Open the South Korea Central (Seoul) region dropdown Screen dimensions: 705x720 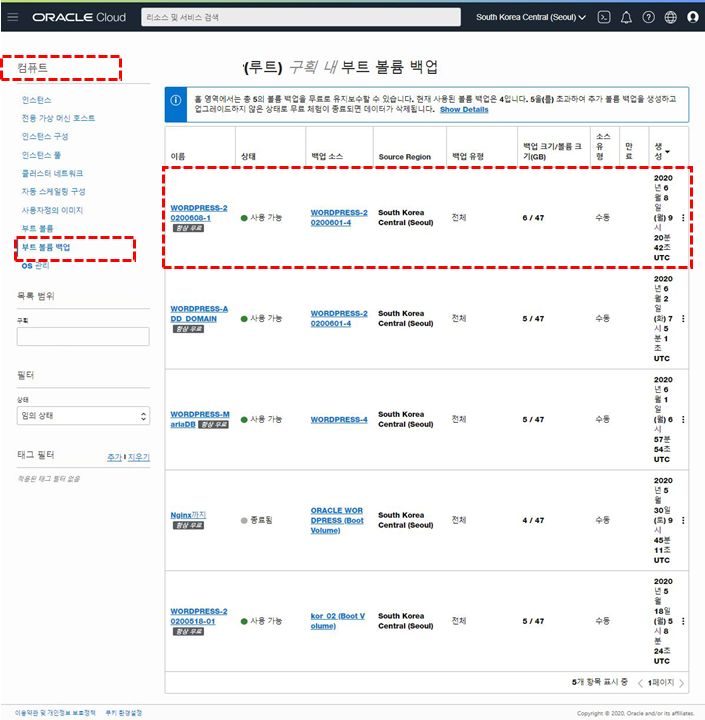point(531,17)
